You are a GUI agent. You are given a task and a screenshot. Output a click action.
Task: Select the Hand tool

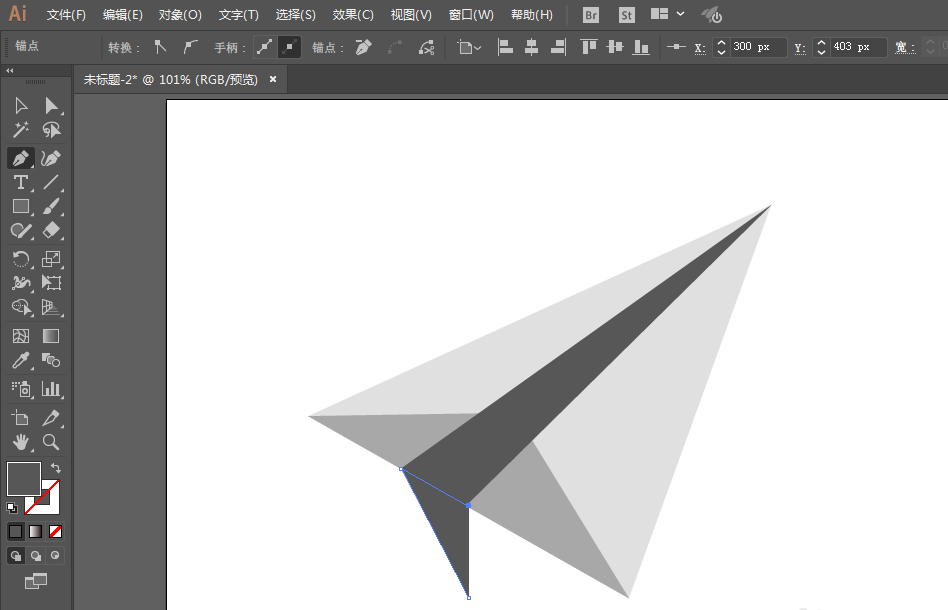(20, 442)
